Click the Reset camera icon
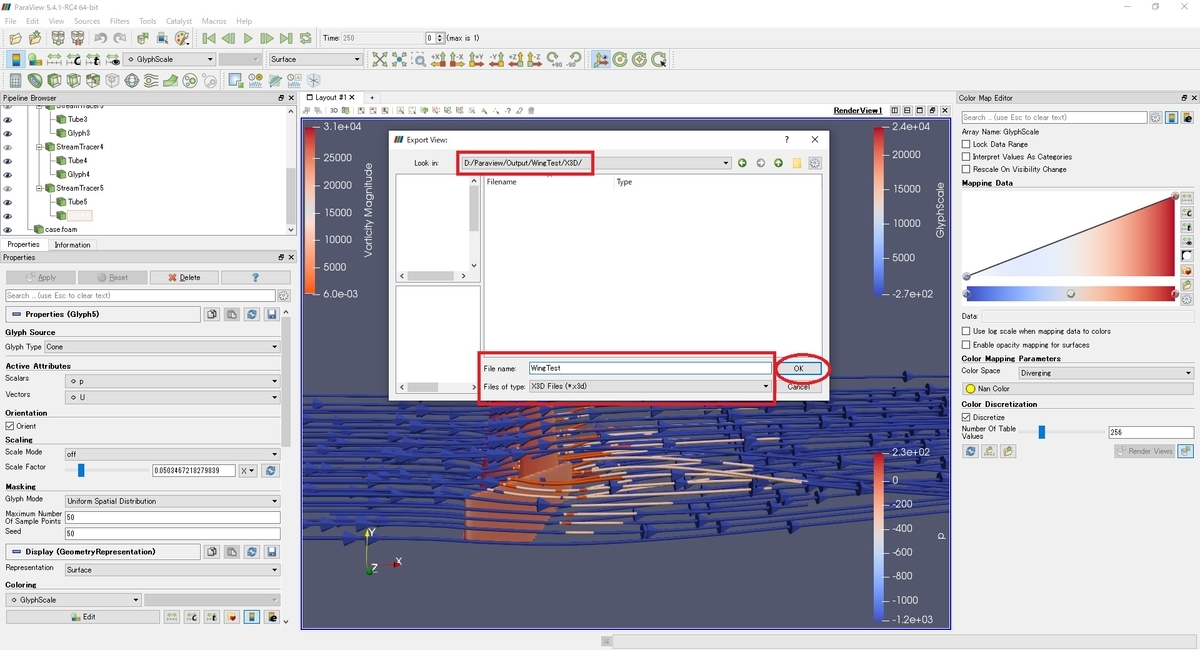The image size is (1200, 650). click(x=380, y=59)
